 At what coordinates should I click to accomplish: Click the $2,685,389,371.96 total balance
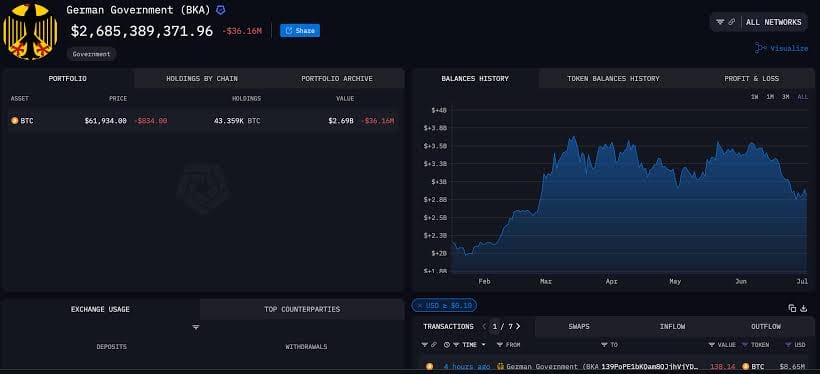point(142,31)
